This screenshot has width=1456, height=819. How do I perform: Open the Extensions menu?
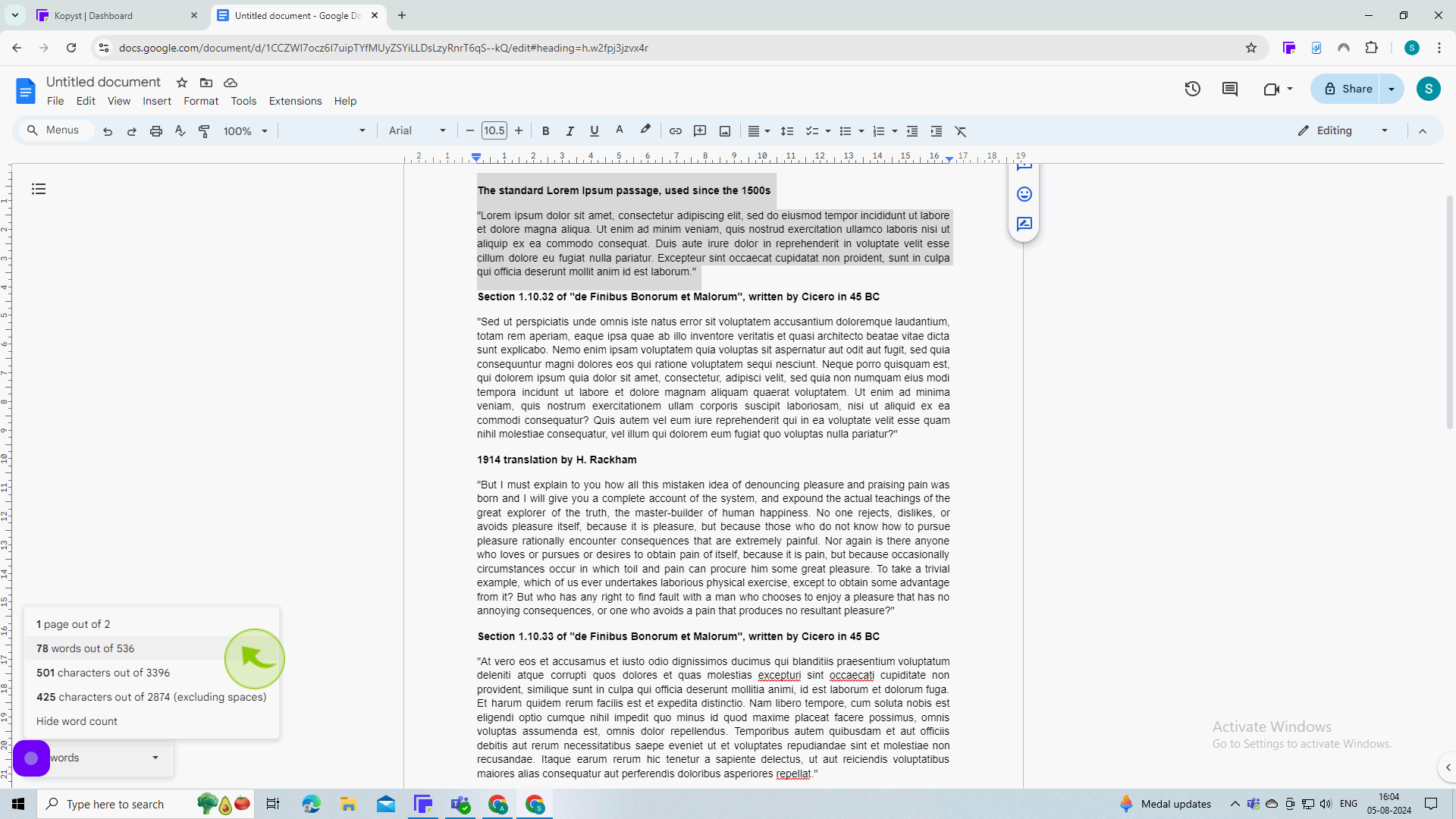(x=295, y=101)
